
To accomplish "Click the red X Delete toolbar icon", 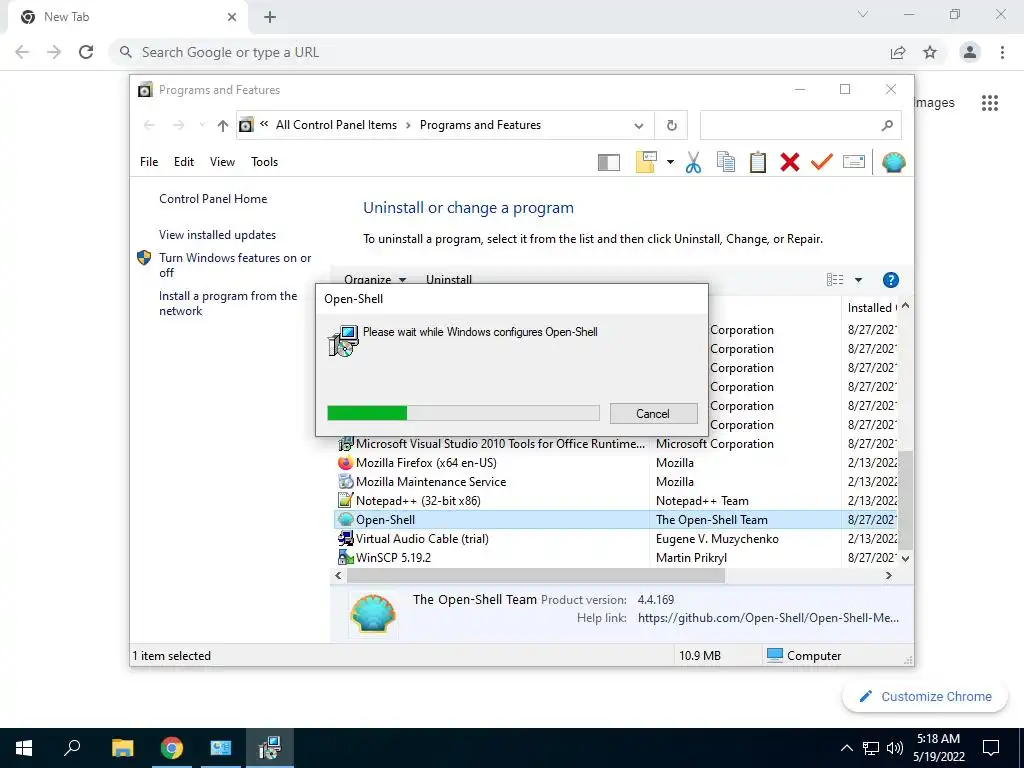I will 790,162.
